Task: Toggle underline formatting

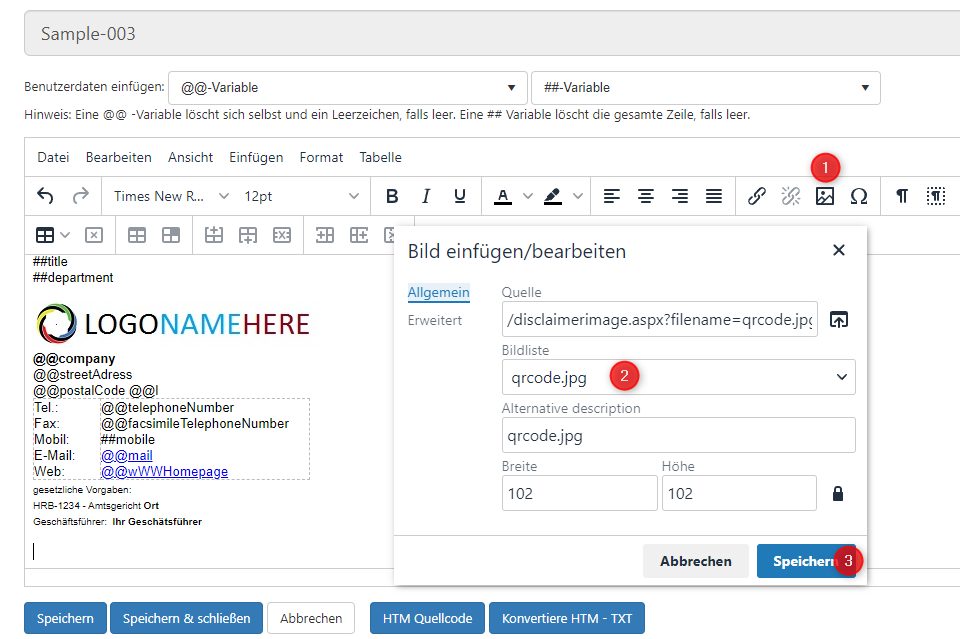Action: click(459, 196)
